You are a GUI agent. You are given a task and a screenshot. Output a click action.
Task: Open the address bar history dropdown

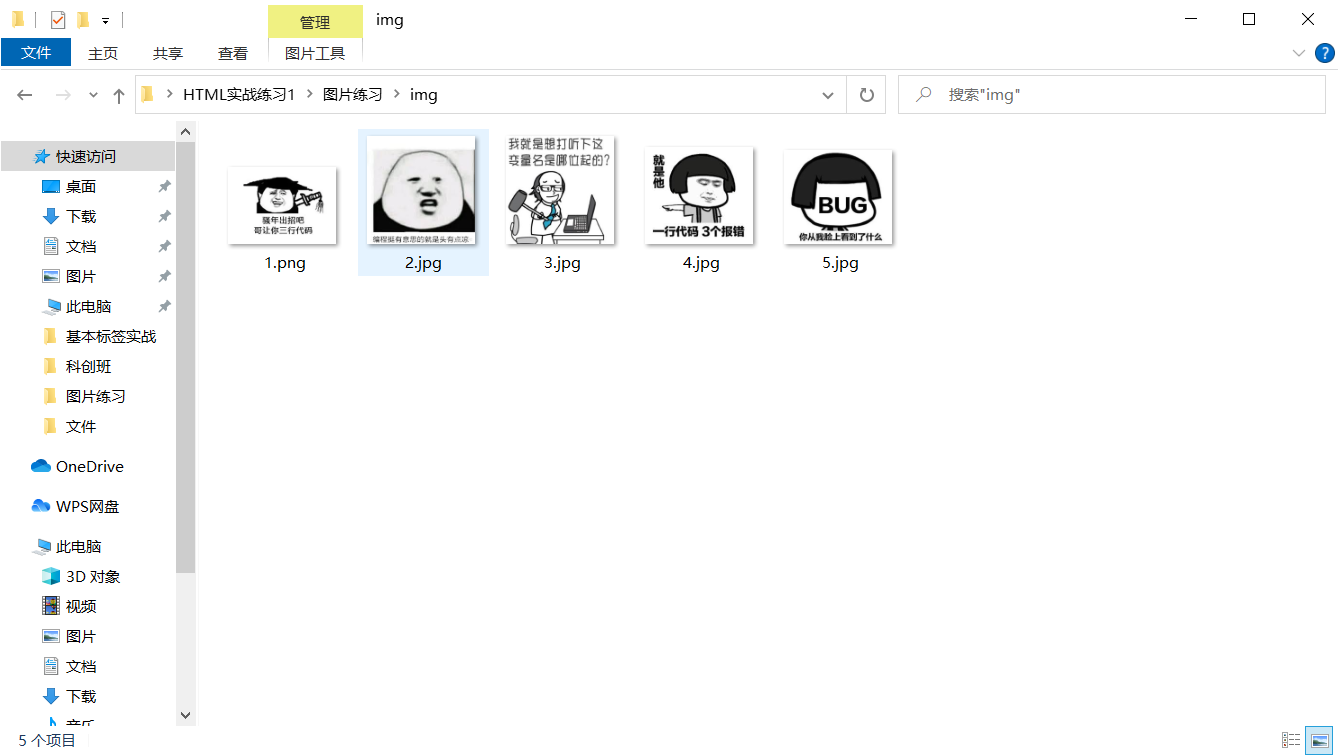[x=828, y=95]
